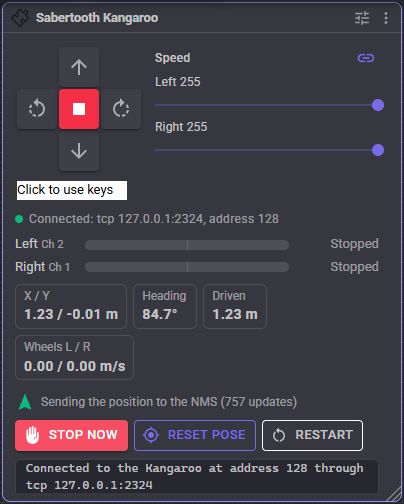The image size is (404, 504).
Task: Click the Right speed slider handle
Action: tap(378, 150)
